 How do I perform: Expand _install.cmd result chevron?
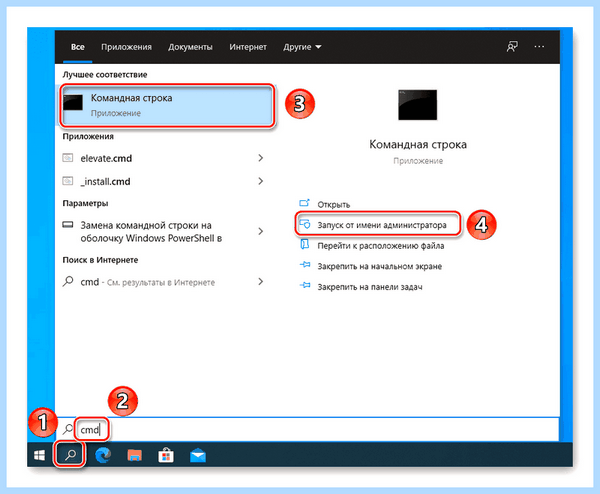[261, 181]
